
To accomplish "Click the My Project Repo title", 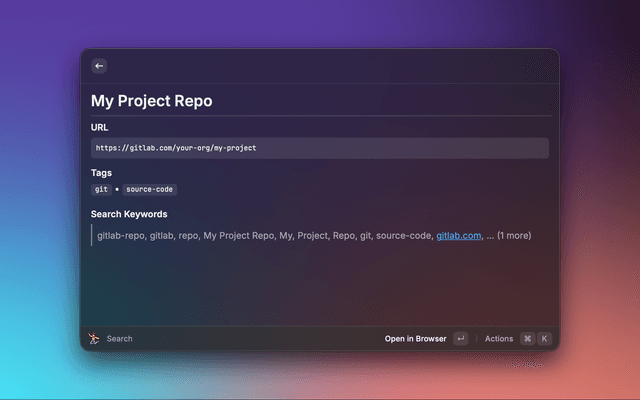I will pos(151,101).
